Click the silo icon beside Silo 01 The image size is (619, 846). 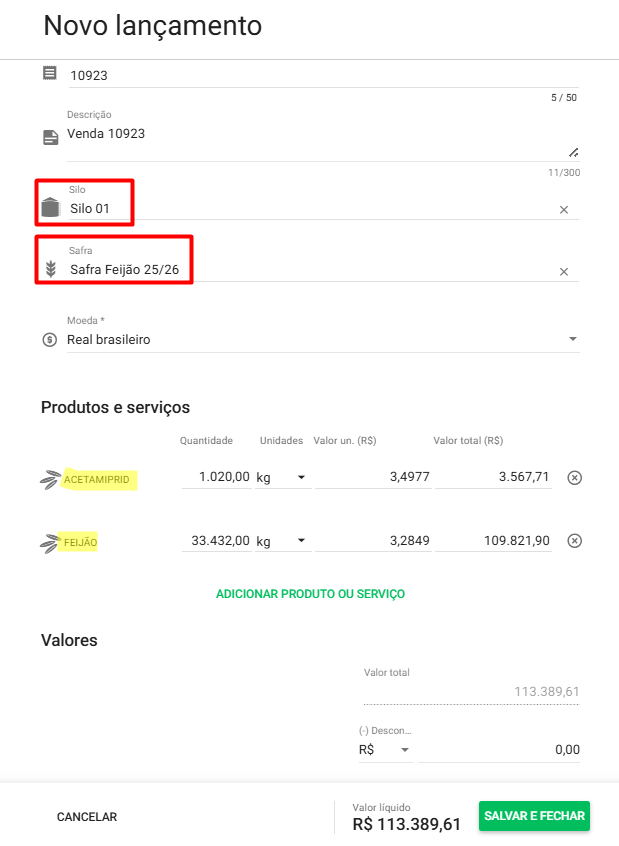tap(51, 208)
